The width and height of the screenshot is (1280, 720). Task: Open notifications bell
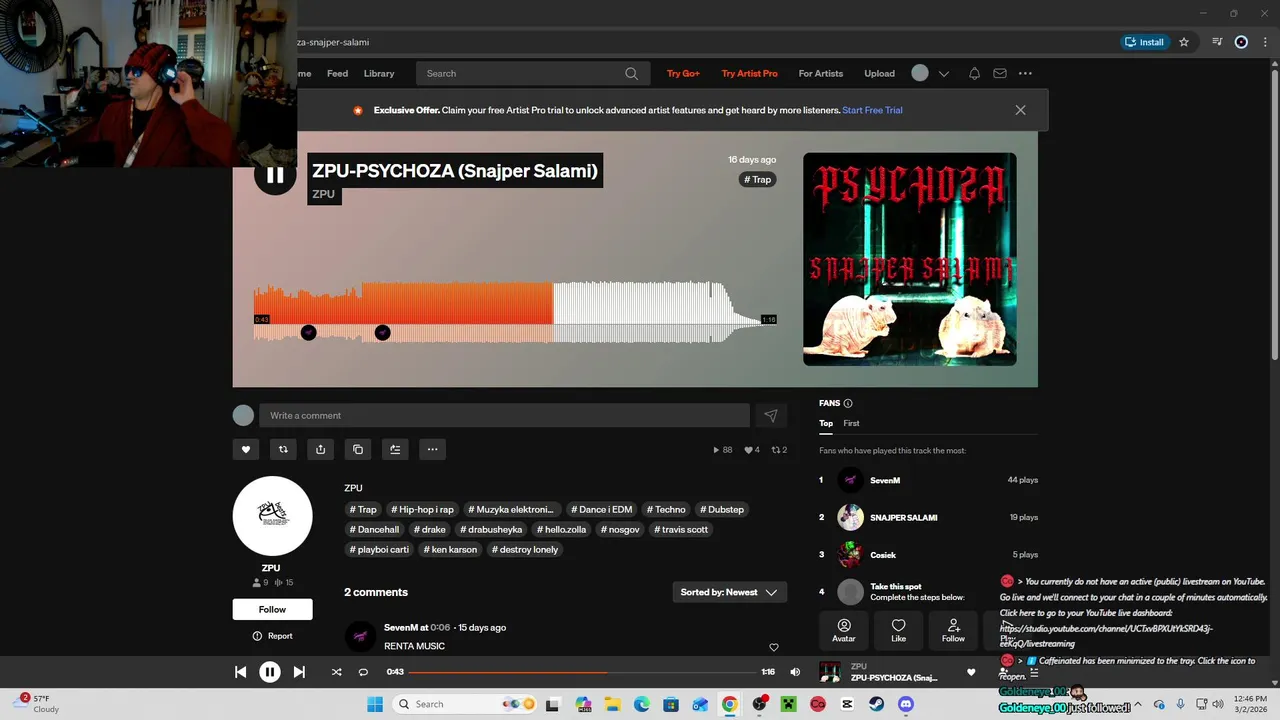(x=974, y=73)
